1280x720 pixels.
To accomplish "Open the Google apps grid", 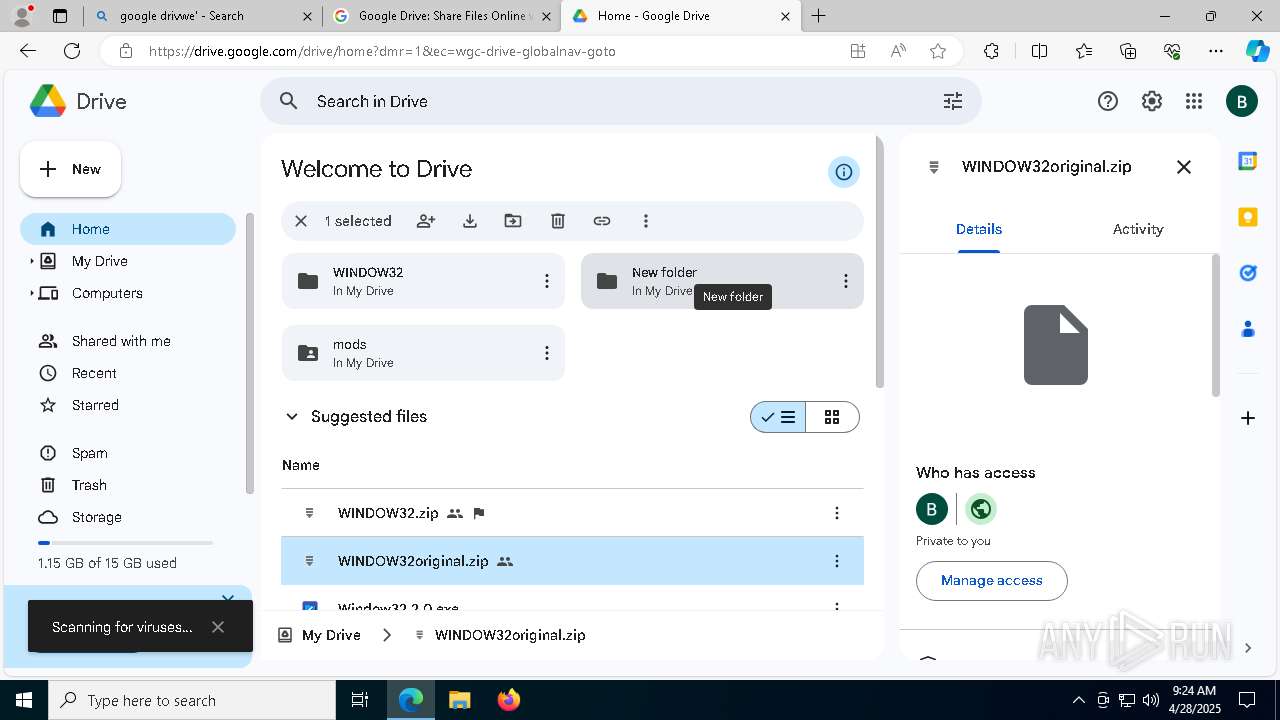I will pyautogui.click(x=1194, y=101).
